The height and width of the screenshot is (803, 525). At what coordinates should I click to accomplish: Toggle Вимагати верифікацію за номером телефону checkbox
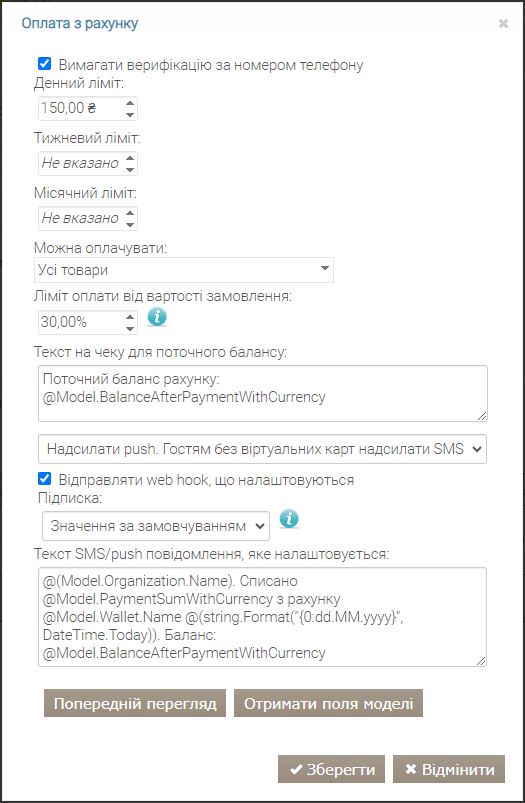pyautogui.click(x=45, y=64)
